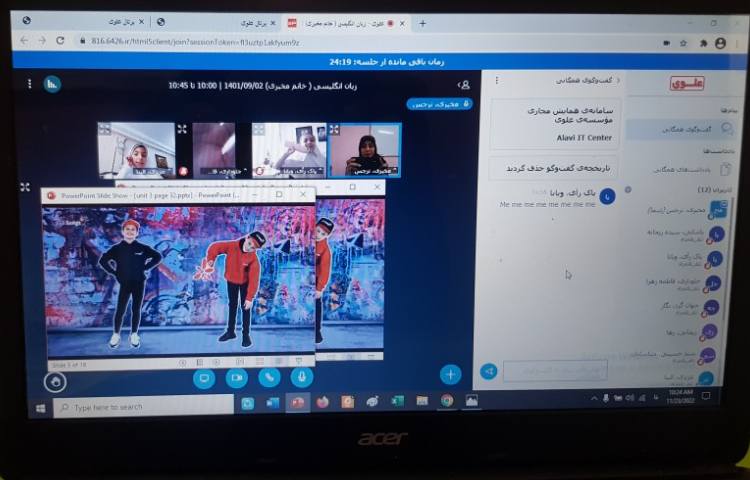Screen dimensions: 750x480
Task: Make the shared presentation area fullscreen
Action: pos(25,187)
